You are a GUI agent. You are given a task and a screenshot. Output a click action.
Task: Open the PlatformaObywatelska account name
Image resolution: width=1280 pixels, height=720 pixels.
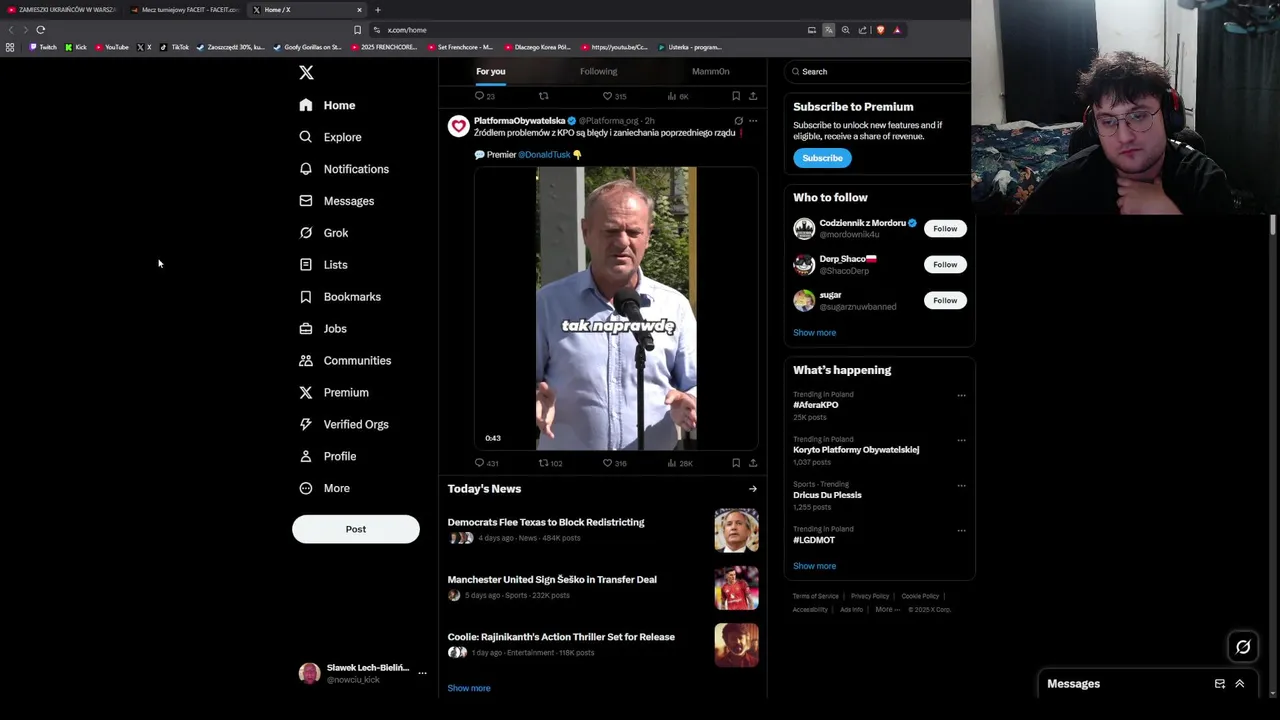(519, 121)
